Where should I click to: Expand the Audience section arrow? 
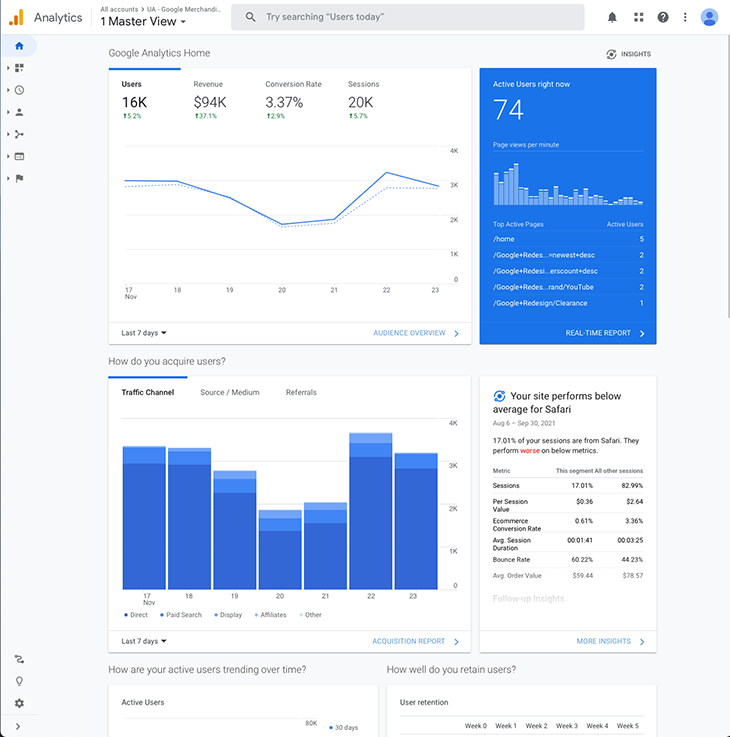click(x=8, y=112)
